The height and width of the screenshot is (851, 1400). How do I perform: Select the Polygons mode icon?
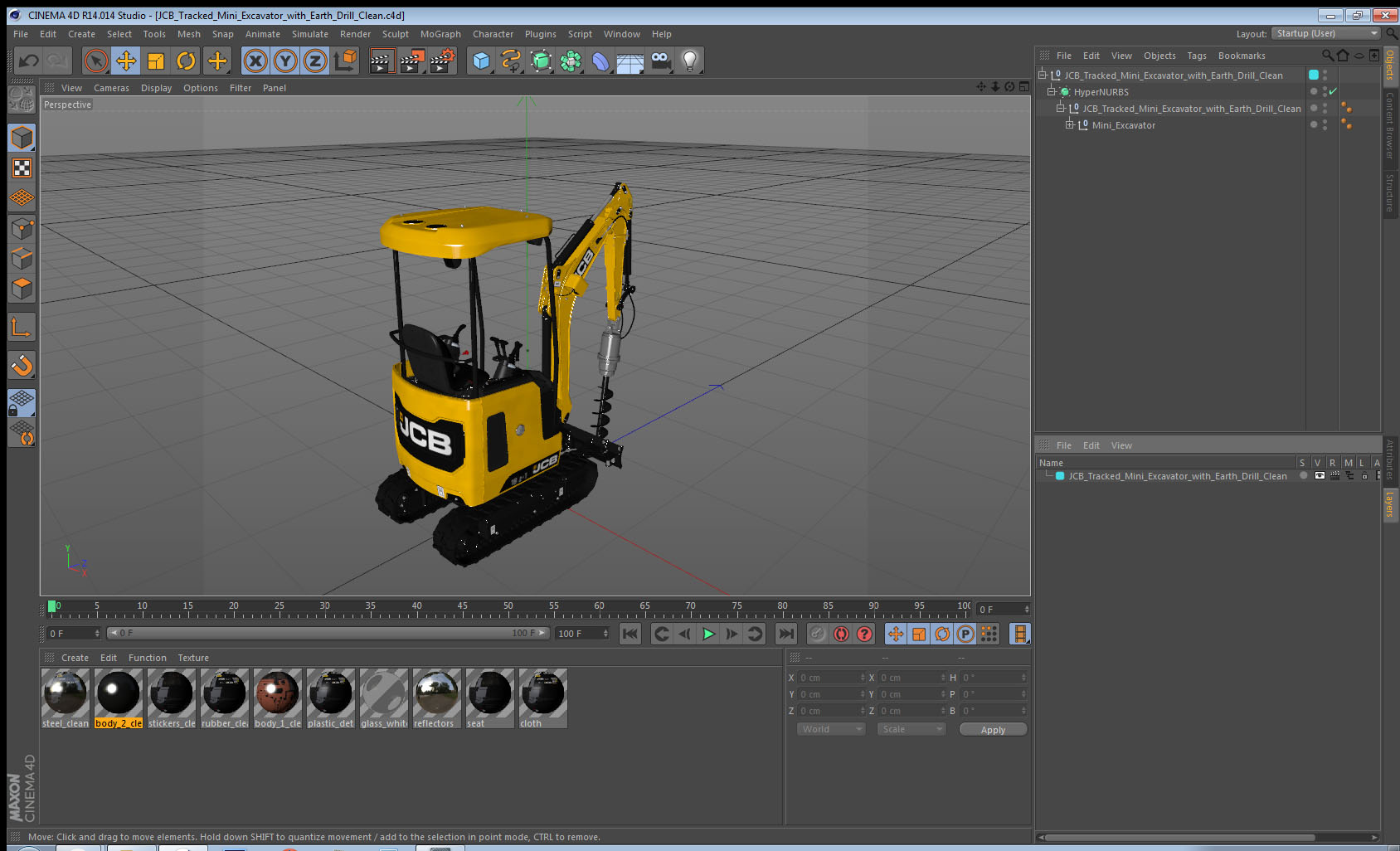[x=22, y=288]
